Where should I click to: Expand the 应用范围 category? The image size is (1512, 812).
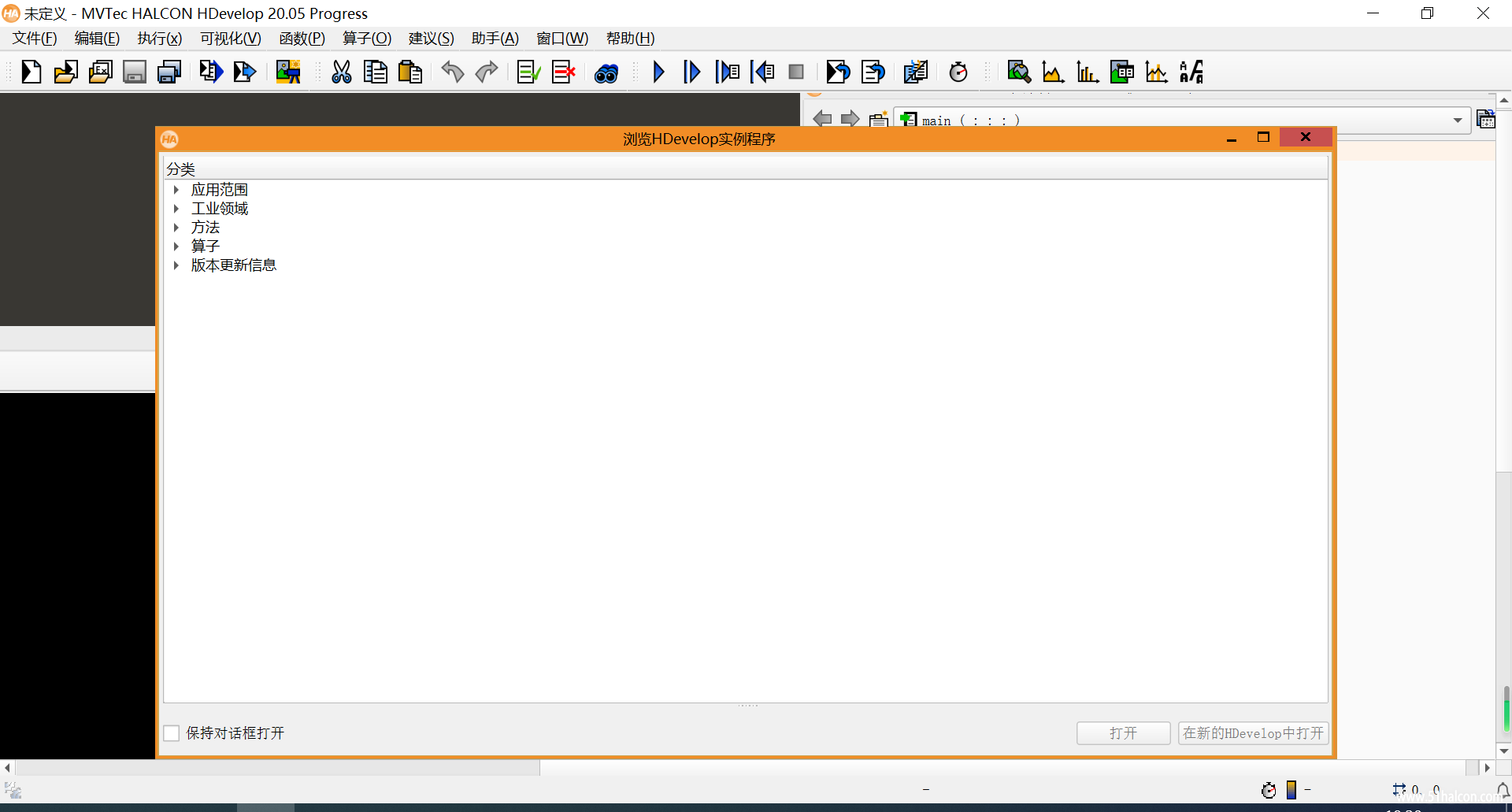tap(176, 190)
